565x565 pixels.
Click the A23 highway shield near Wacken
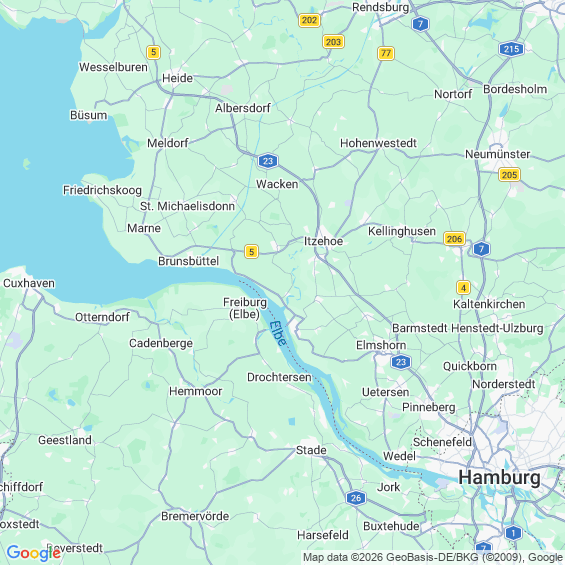[x=268, y=161]
